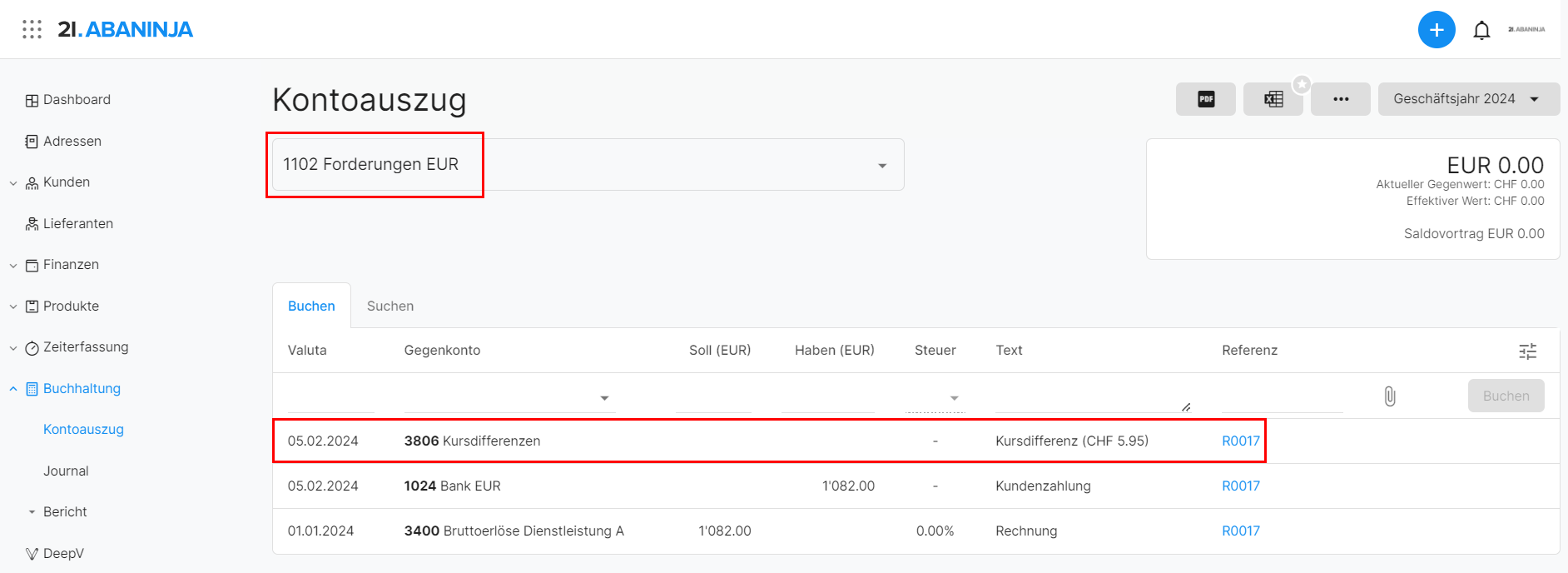Image resolution: width=1568 pixels, height=573 pixels.
Task: Click the grey Buchen button in entry row
Action: pos(1506,396)
